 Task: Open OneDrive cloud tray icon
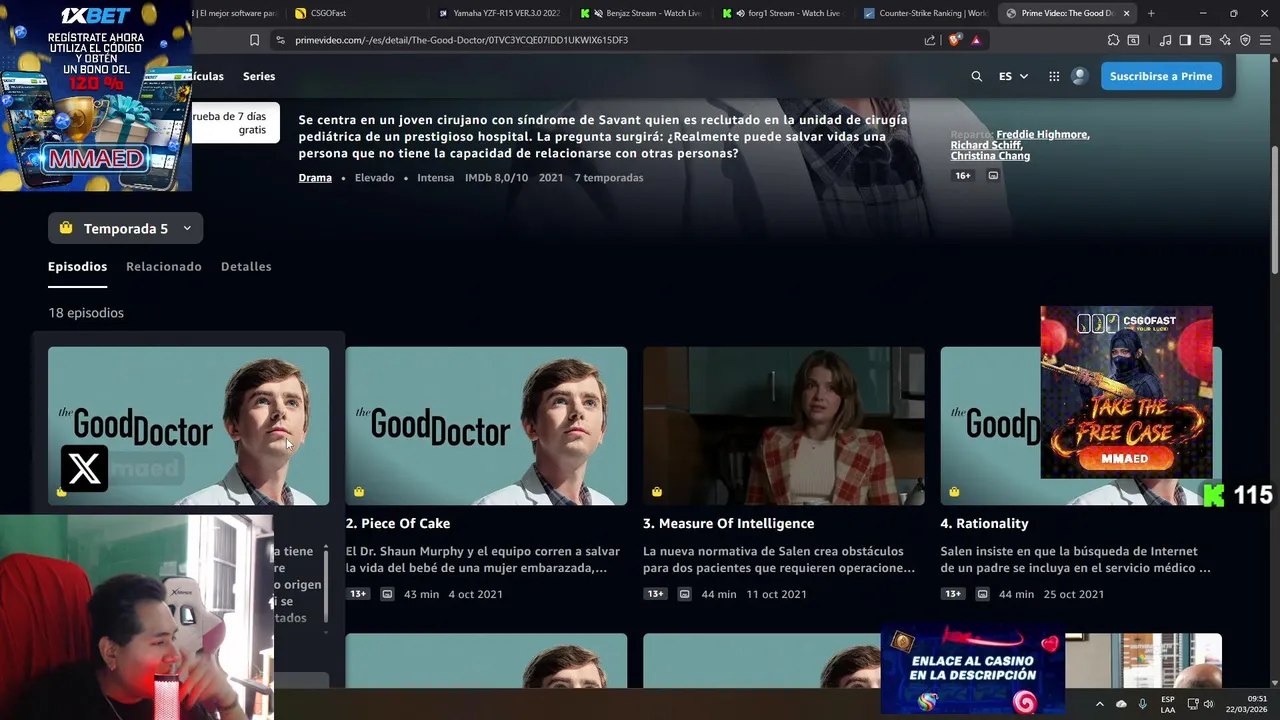[1121, 704]
